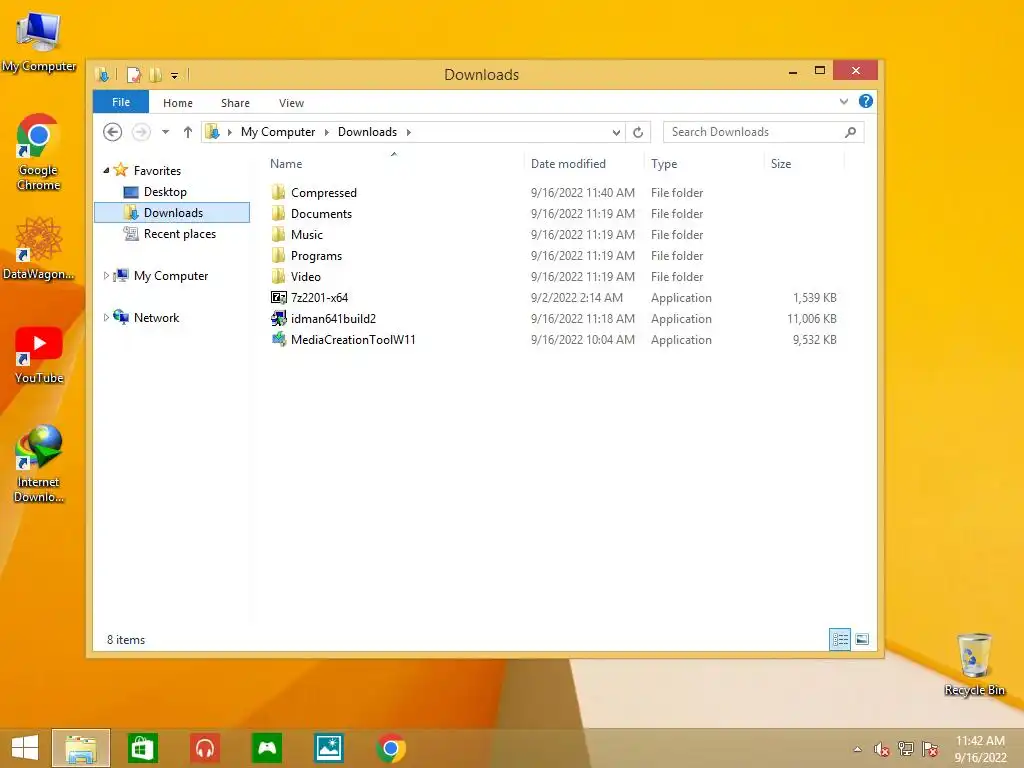
Task: Go back with the Back arrow
Action: (x=112, y=132)
